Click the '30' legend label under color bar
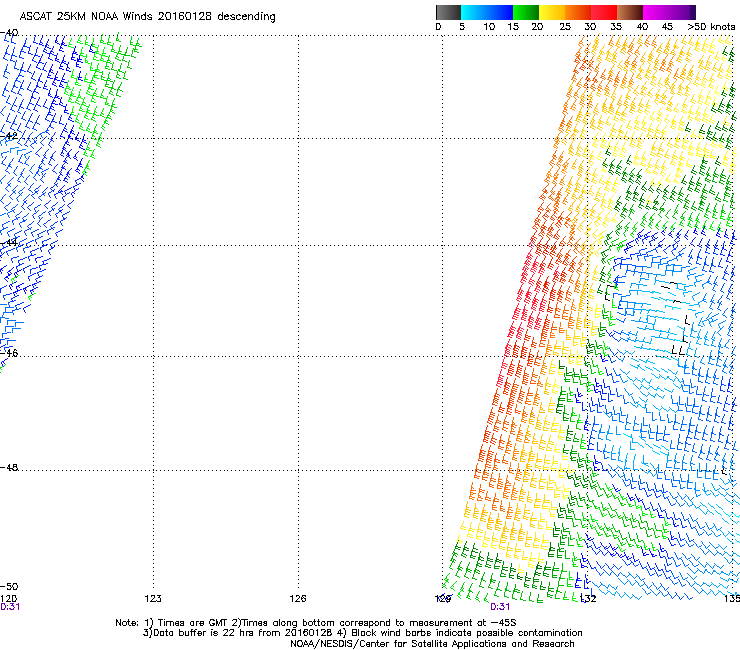Screen dimensions: 740x650 590,27
